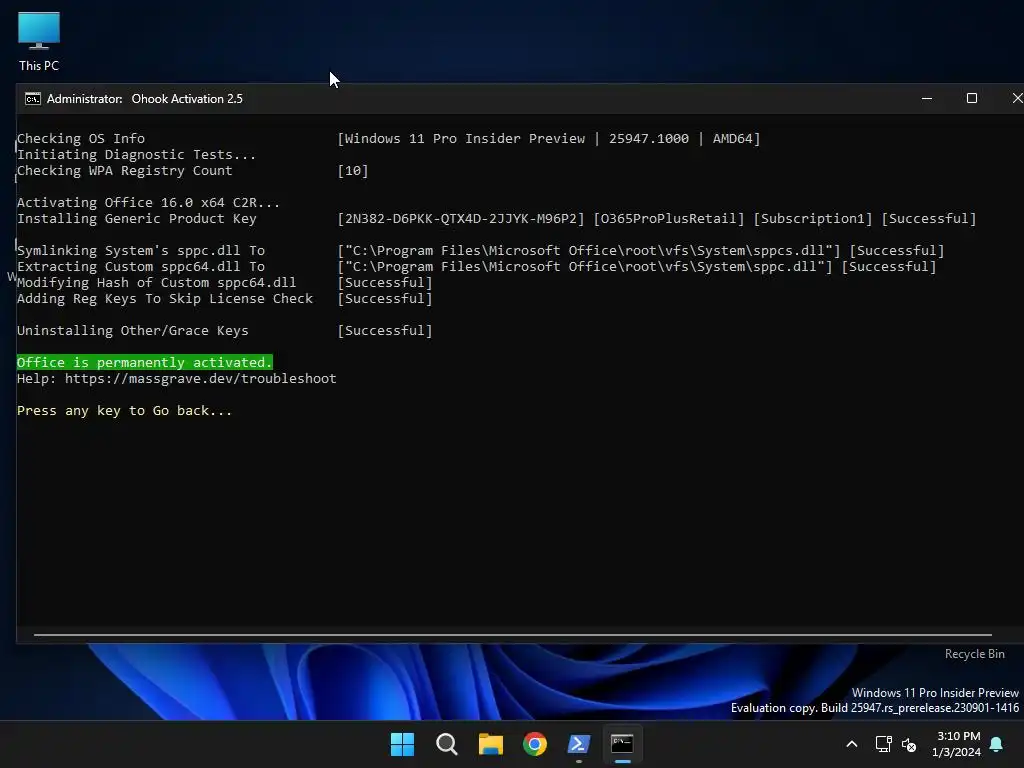Screen dimensions: 1024x768
Task: Open the Windows Start menu
Action: [402, 744]
